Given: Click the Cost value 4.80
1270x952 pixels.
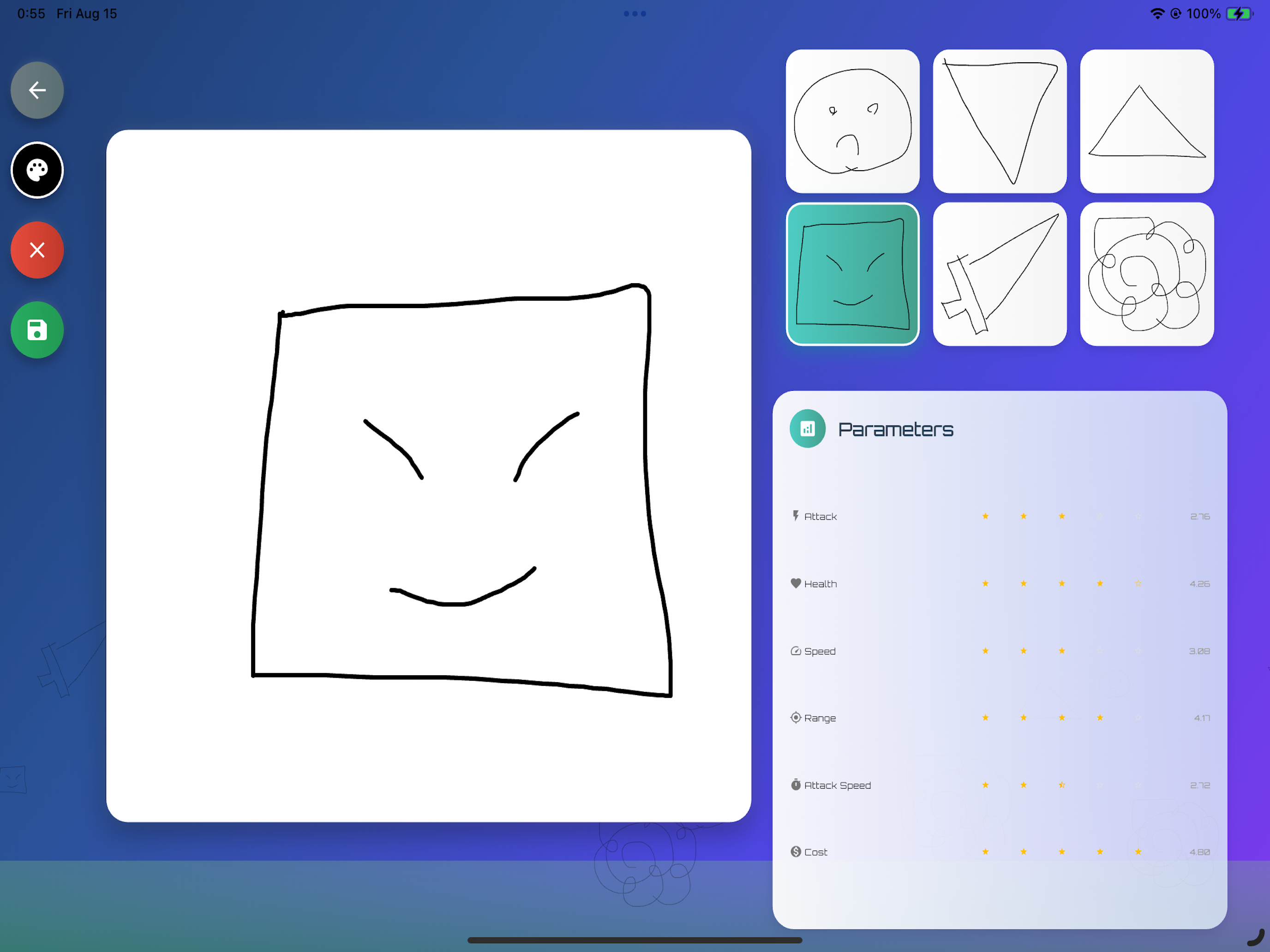Looking at the screenshot, I should tap(1199, 852).
